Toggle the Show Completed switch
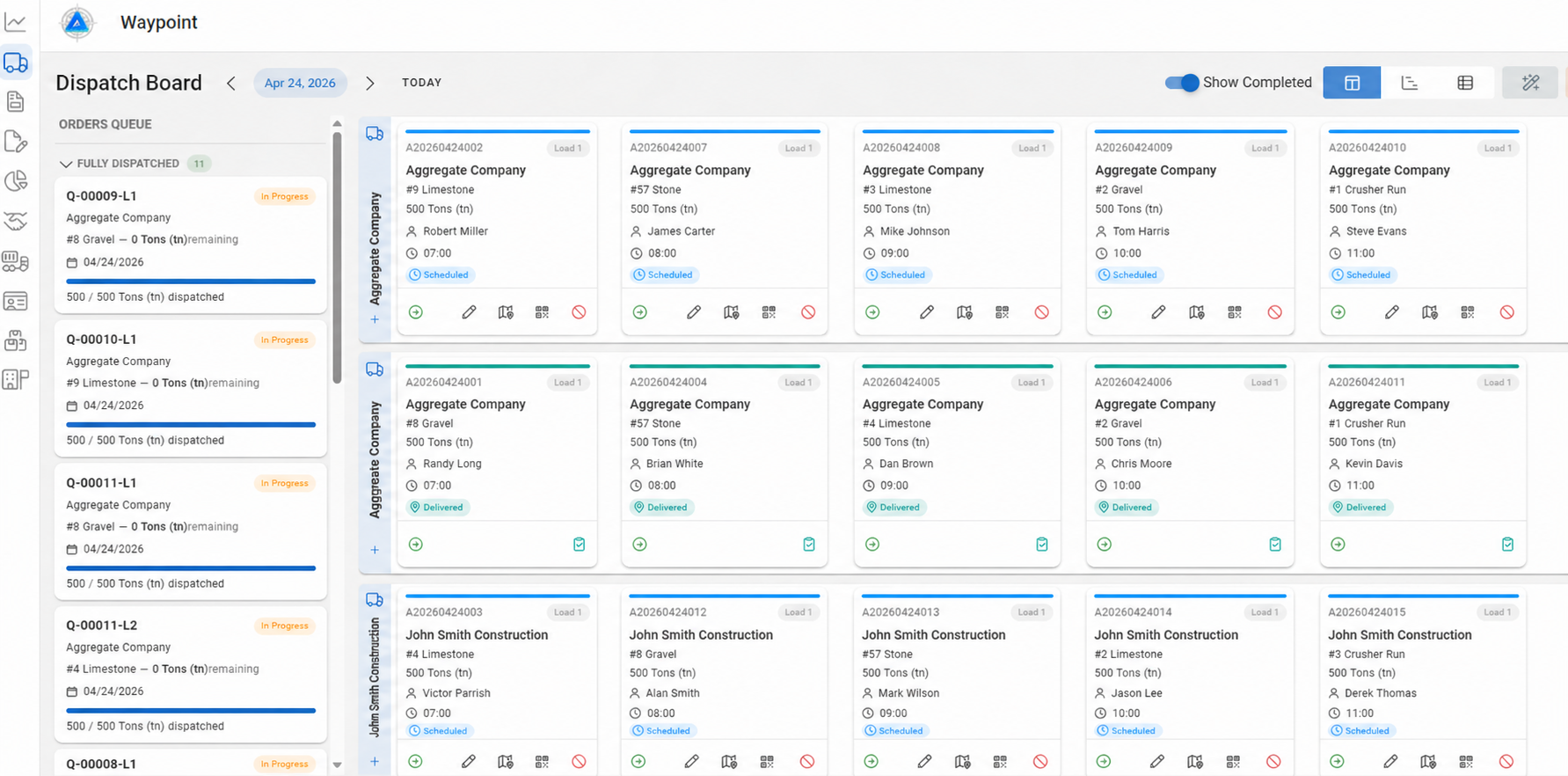 point(1181,83)
